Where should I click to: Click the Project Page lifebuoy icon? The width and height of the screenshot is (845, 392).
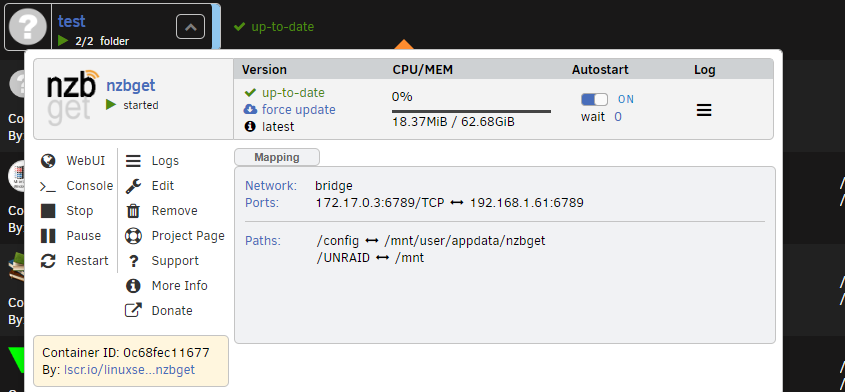pos(133,236)
